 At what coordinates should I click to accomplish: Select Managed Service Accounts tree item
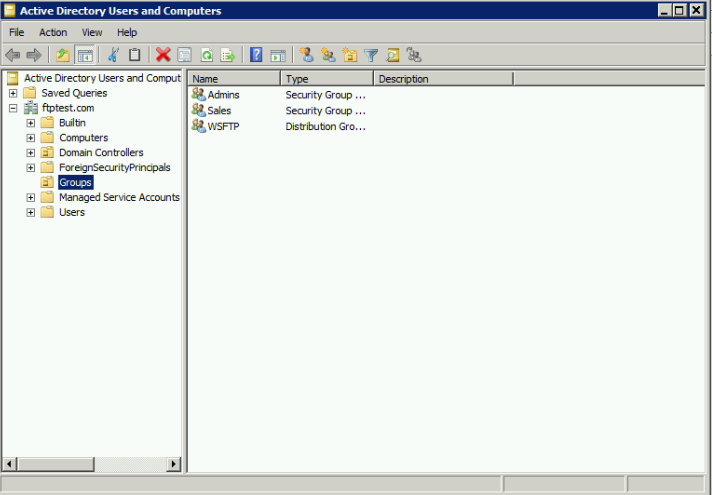point(119,198)
